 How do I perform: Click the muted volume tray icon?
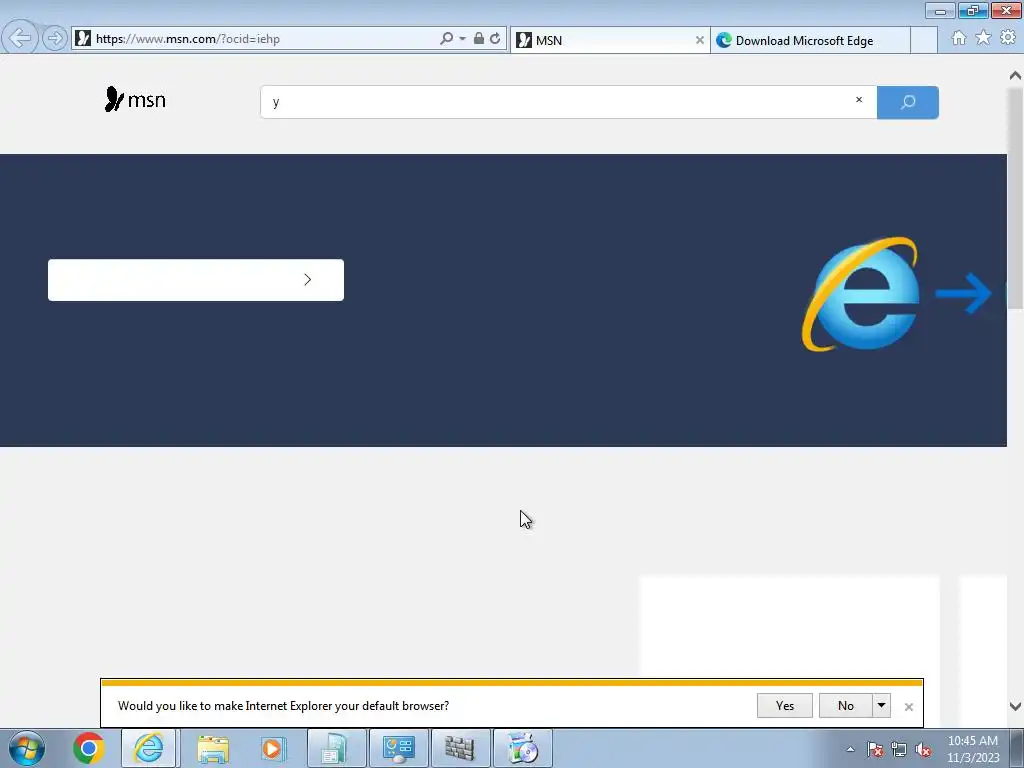(x=923, y=750)
